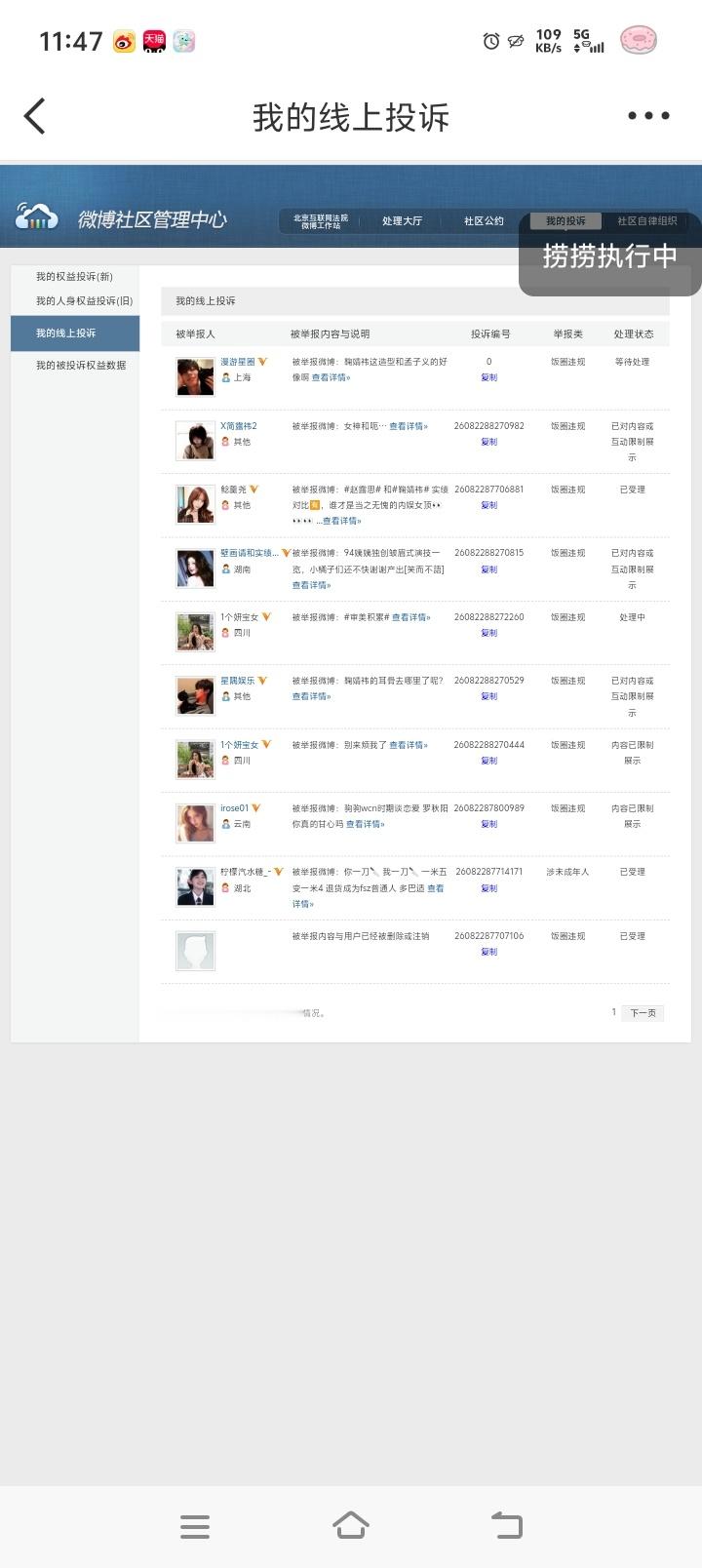Open 柠檬汽水糖_ user profile link
The height and width of the screenshot is (1568, 702).
[245, 872]
